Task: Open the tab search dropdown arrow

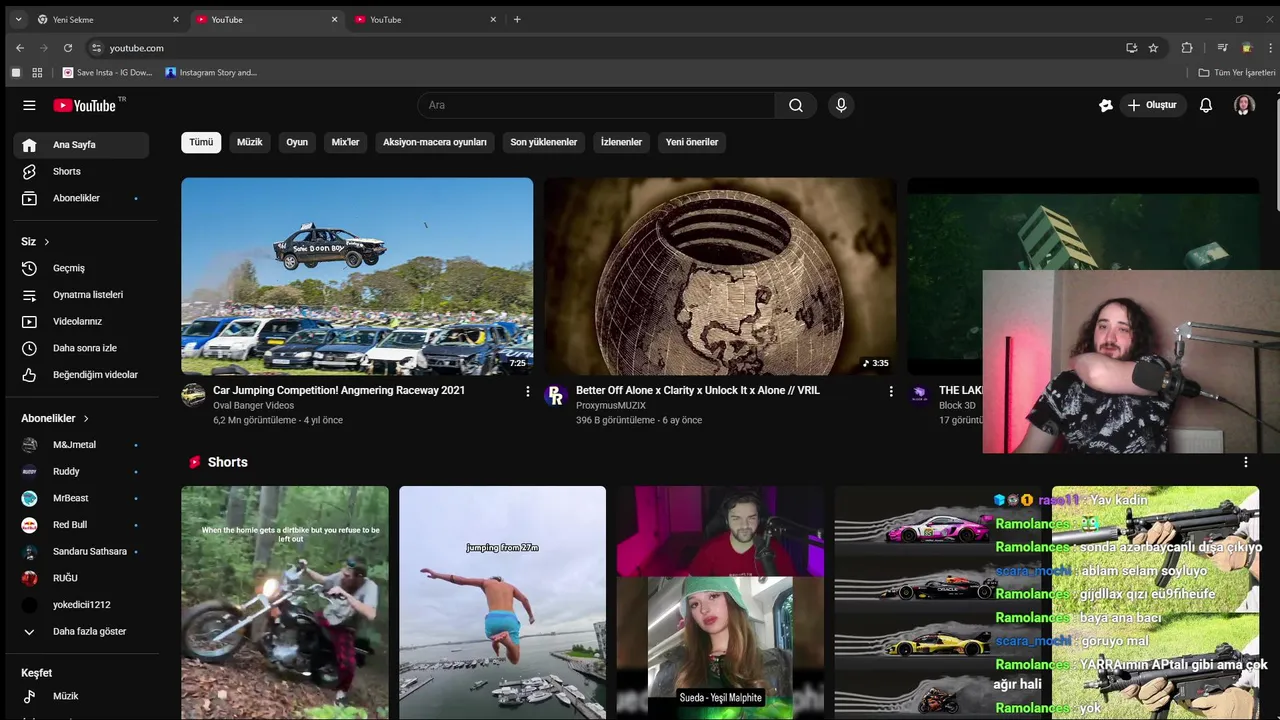Action: click(18, 20)
